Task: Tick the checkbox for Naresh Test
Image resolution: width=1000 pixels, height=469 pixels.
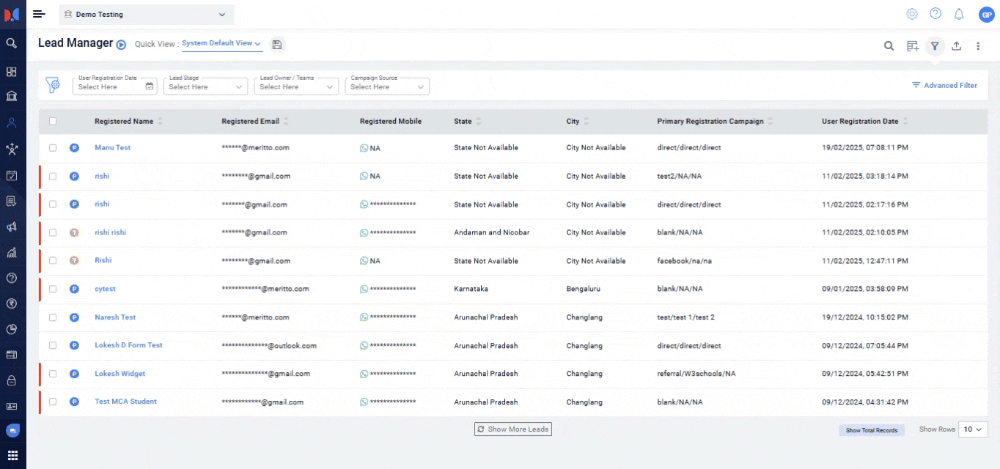Action: click(52, 317)
